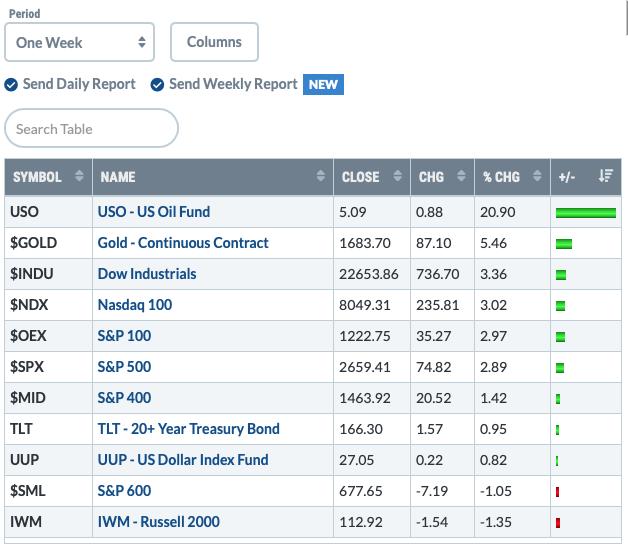Screen dimensions: 628x549
Task: Click the green change bar for $GOLD
Action: tap(564, 243)
